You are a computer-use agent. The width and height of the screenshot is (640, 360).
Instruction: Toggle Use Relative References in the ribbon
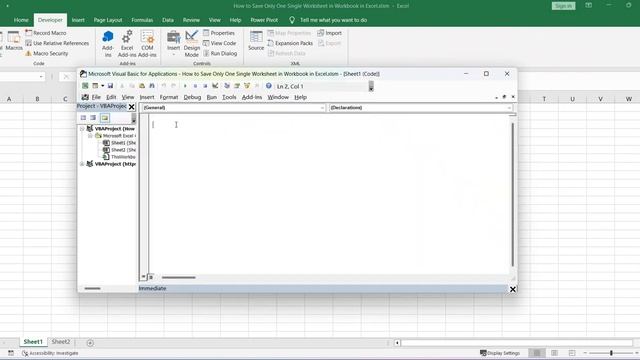point(57,43)
